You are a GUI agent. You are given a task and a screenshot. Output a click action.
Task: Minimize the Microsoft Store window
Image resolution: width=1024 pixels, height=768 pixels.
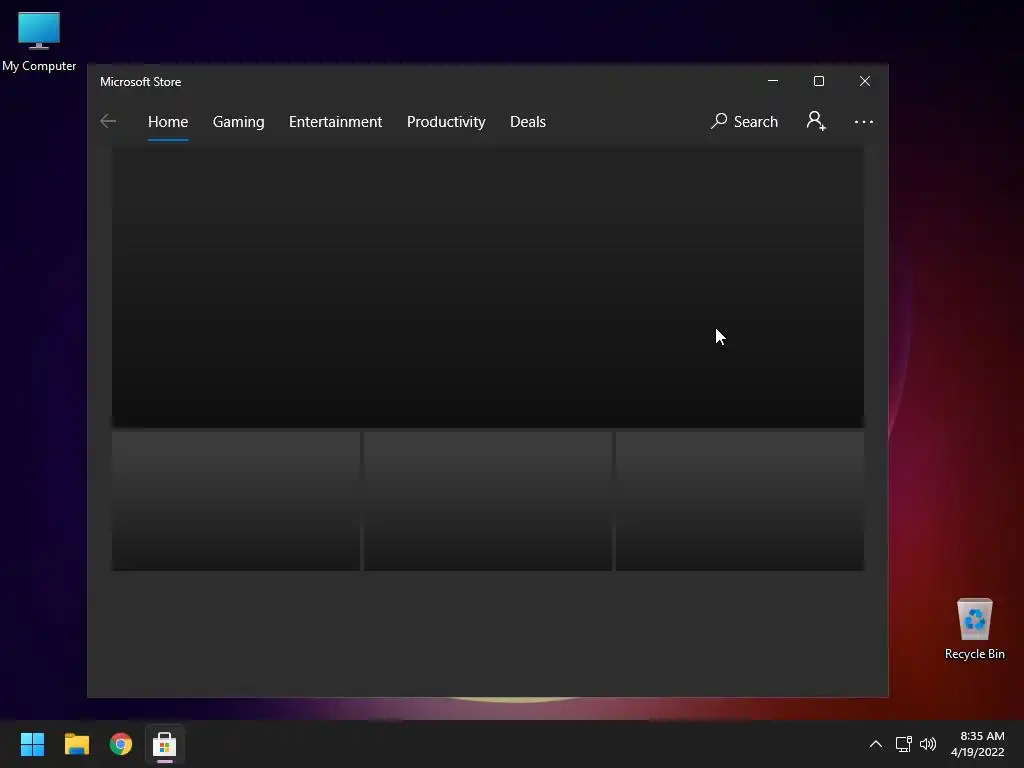click(773, 81)
